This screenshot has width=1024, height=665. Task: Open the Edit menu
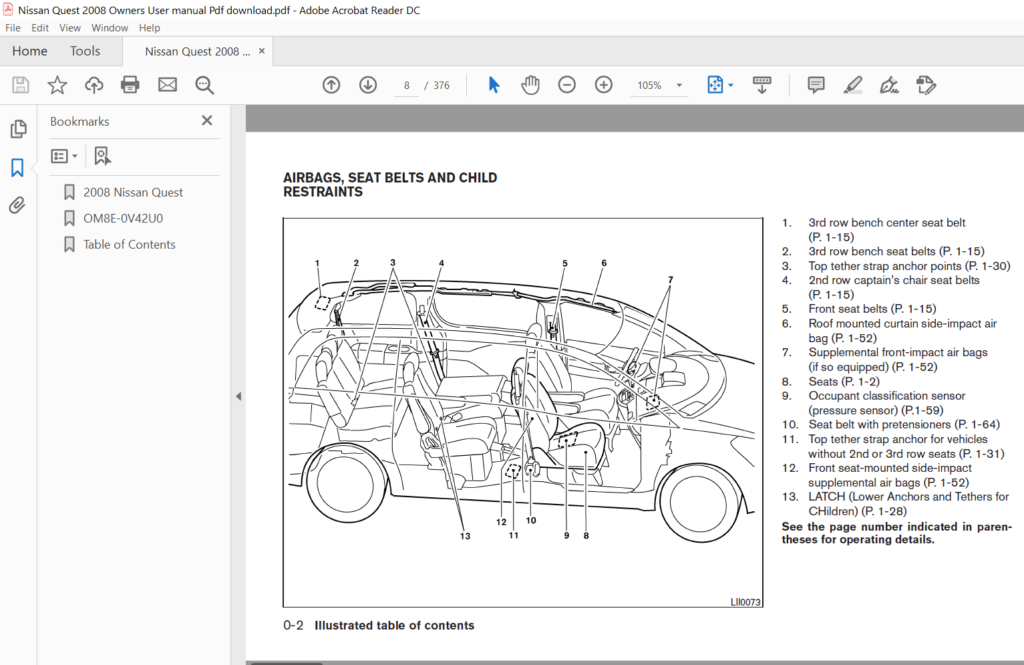[x=40, y=27]
